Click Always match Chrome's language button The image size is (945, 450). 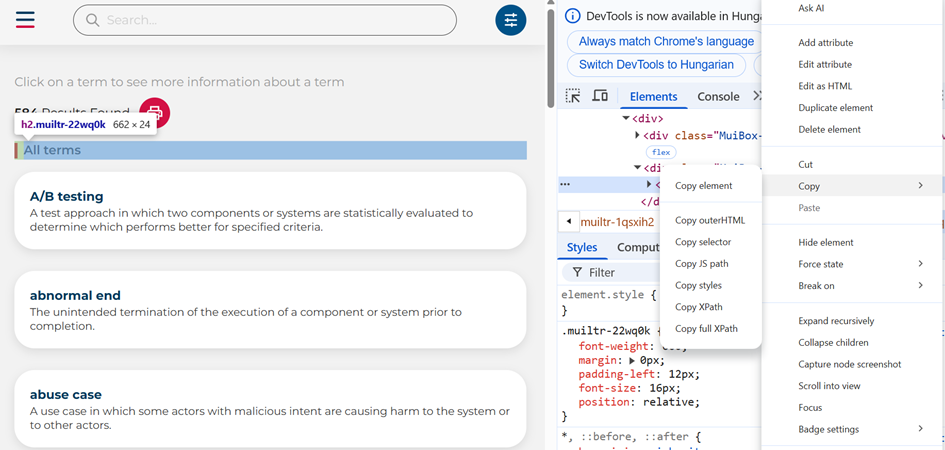coord(666,42)
